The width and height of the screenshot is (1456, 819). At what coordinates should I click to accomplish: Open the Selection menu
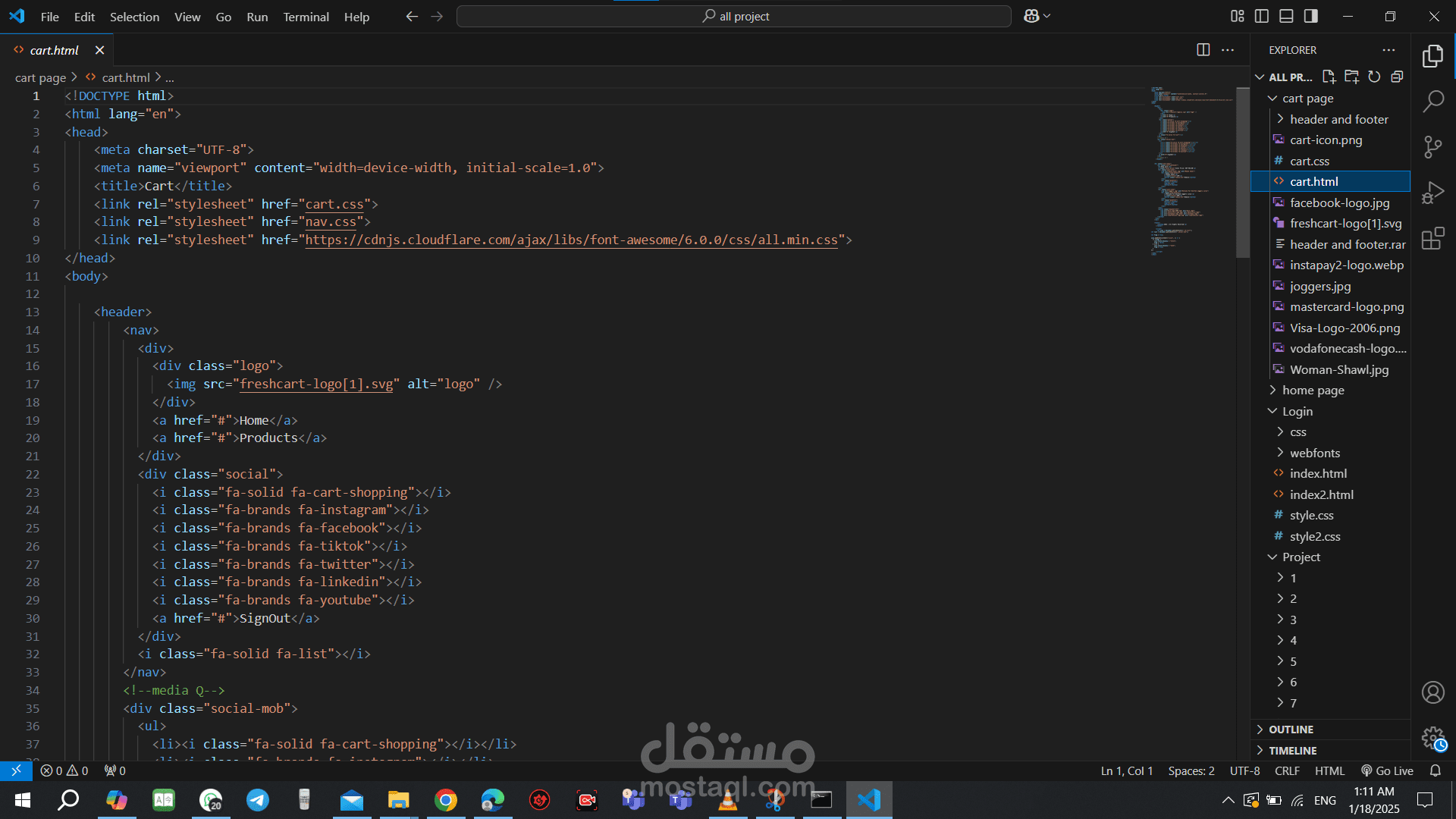coord(134,17)
